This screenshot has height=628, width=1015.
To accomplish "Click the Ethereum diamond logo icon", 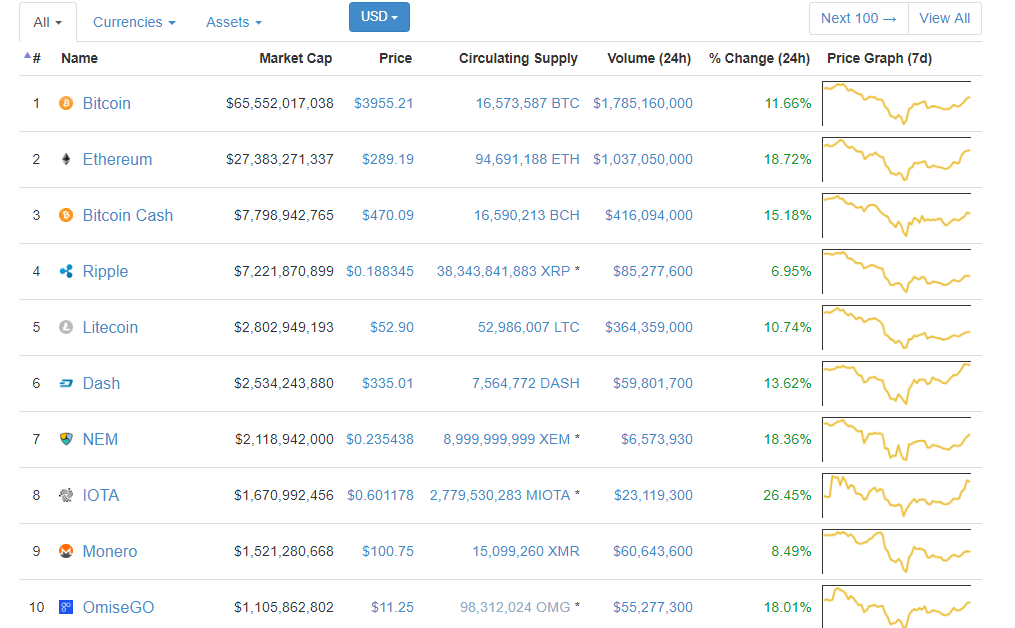I will (x=66, y=159).
